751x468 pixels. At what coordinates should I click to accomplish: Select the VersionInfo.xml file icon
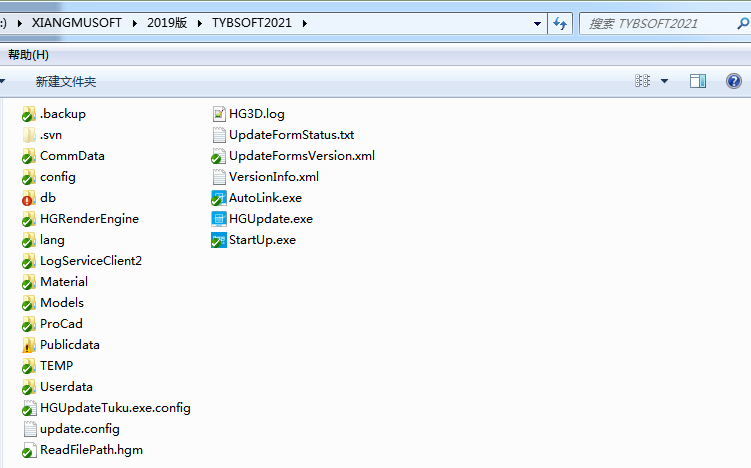tap(219, 177)
